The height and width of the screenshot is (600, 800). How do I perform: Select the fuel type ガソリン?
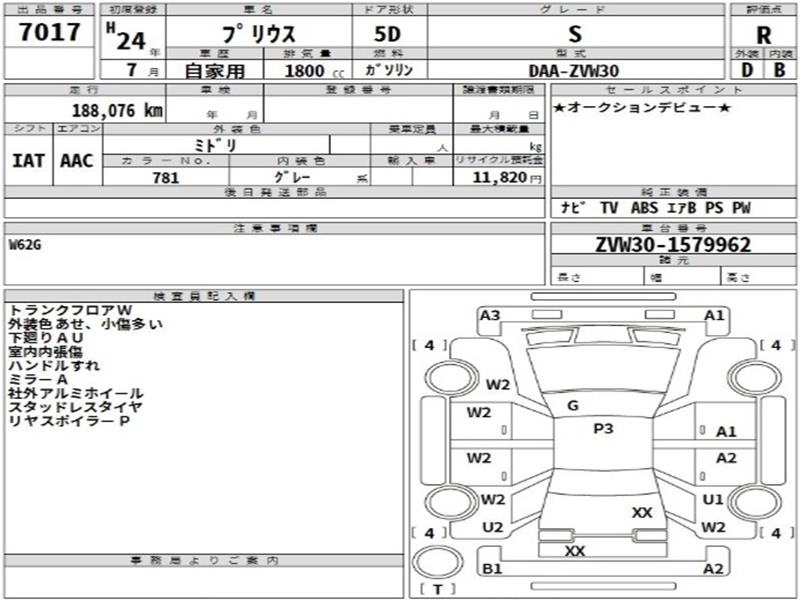point(389,70)
